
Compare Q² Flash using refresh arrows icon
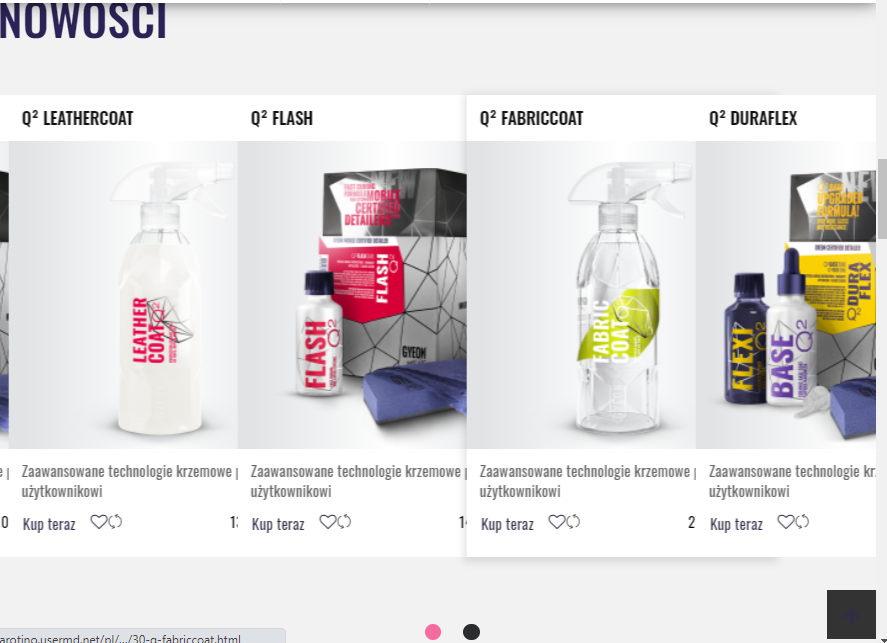coord(345,522)
